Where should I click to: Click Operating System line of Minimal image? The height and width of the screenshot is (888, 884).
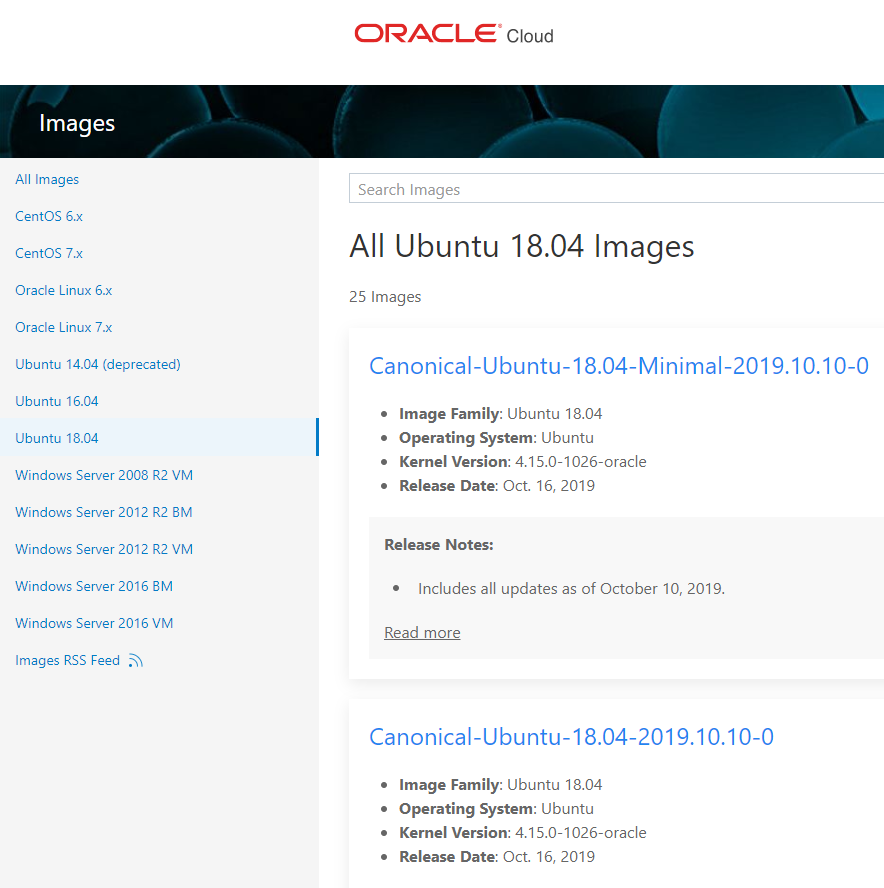[497, 438]
